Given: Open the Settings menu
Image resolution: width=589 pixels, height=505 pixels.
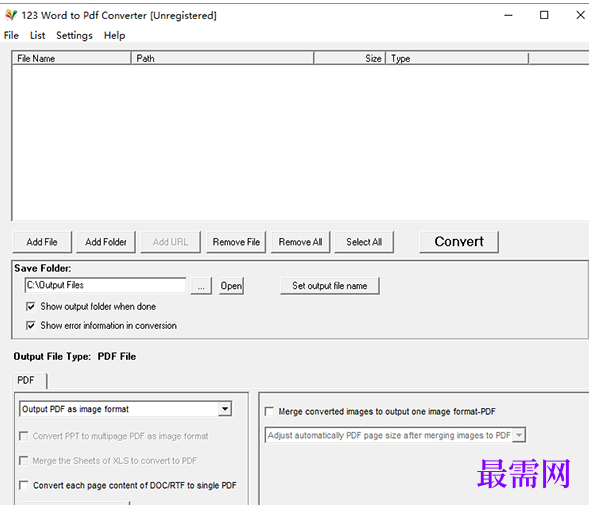Looking at the screenshot, I should point(74,35).
